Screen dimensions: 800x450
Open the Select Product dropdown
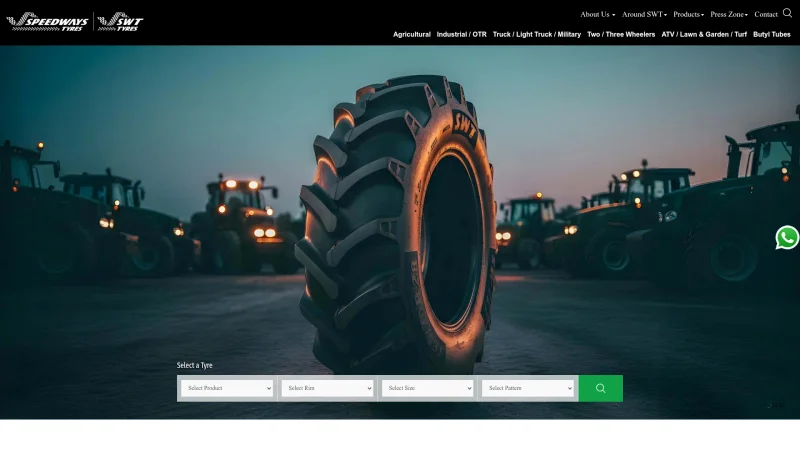pyautogui.click(x=227, y=388)
